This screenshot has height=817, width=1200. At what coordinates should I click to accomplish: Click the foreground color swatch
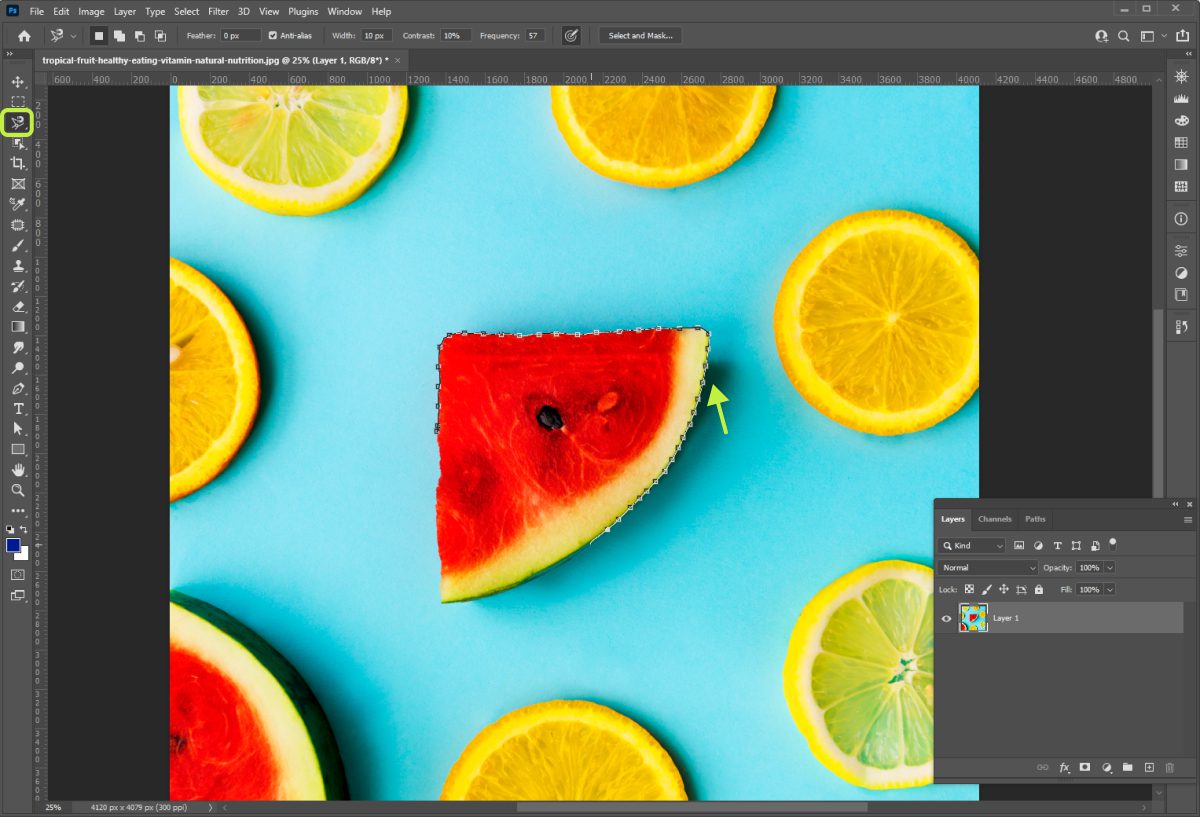point(13,545)
